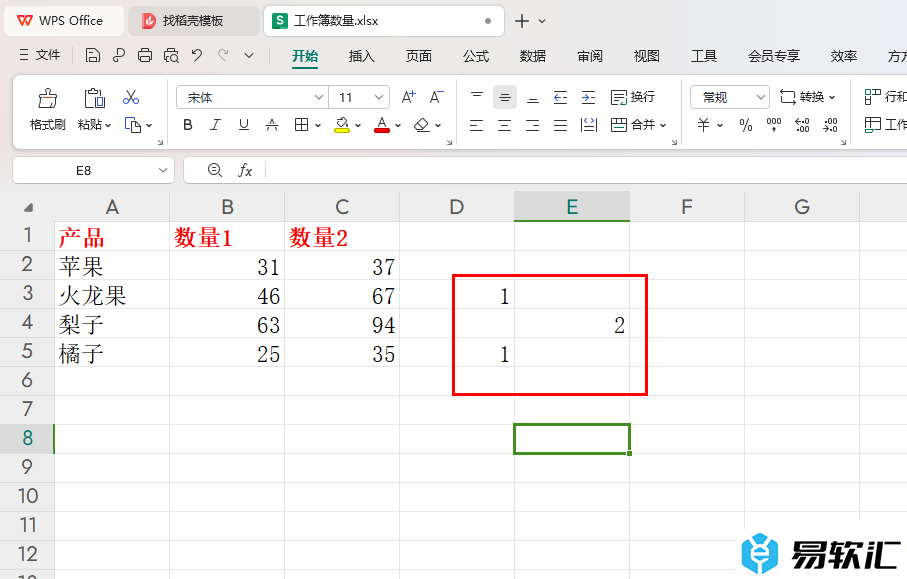Open the font name 宋体 dropdown
The height and width of the screenshot is (579, 907).
pos(319,97)
